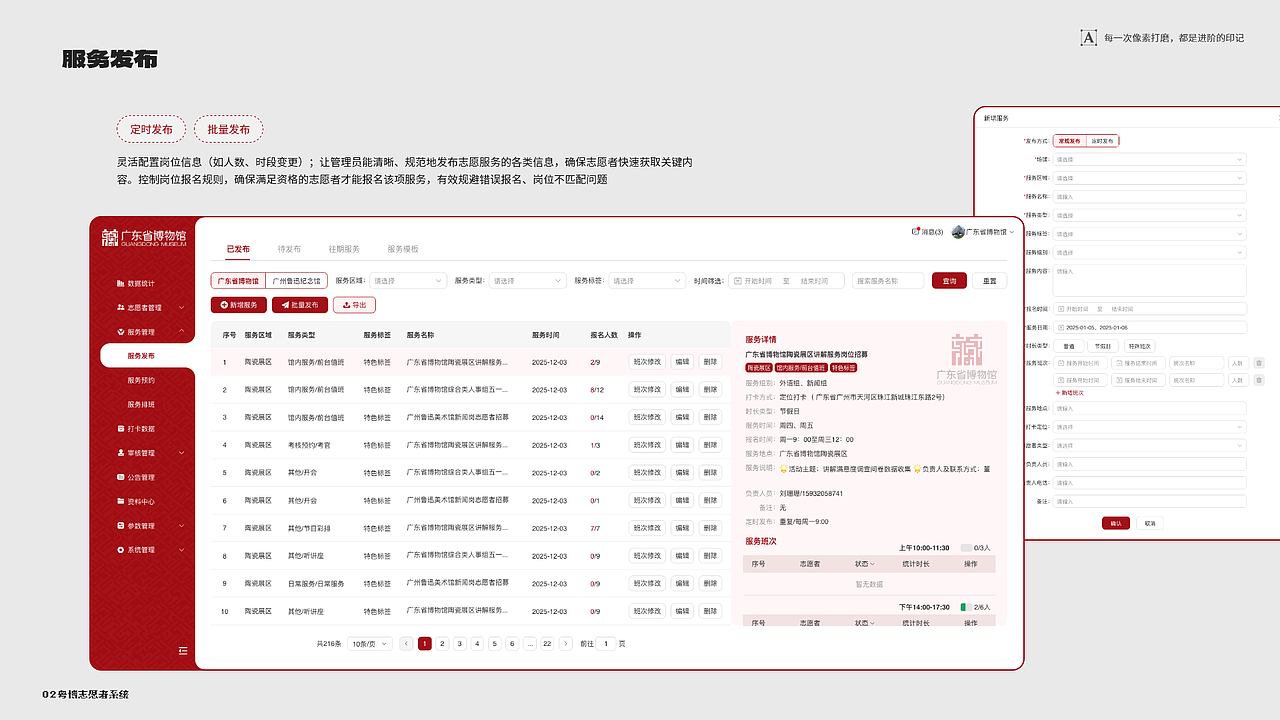Viewport: 1280px width, 720px height.
Task: Collapse the sidebar with the bottom menu icon
Action: [x=183, y=651]
